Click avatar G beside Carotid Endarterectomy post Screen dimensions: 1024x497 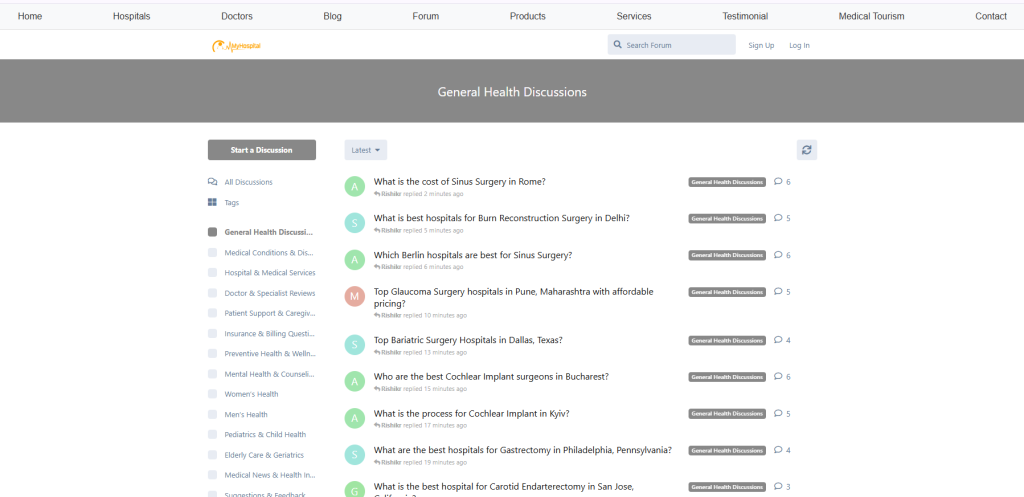pyautogui.click(x=355, y=490)
